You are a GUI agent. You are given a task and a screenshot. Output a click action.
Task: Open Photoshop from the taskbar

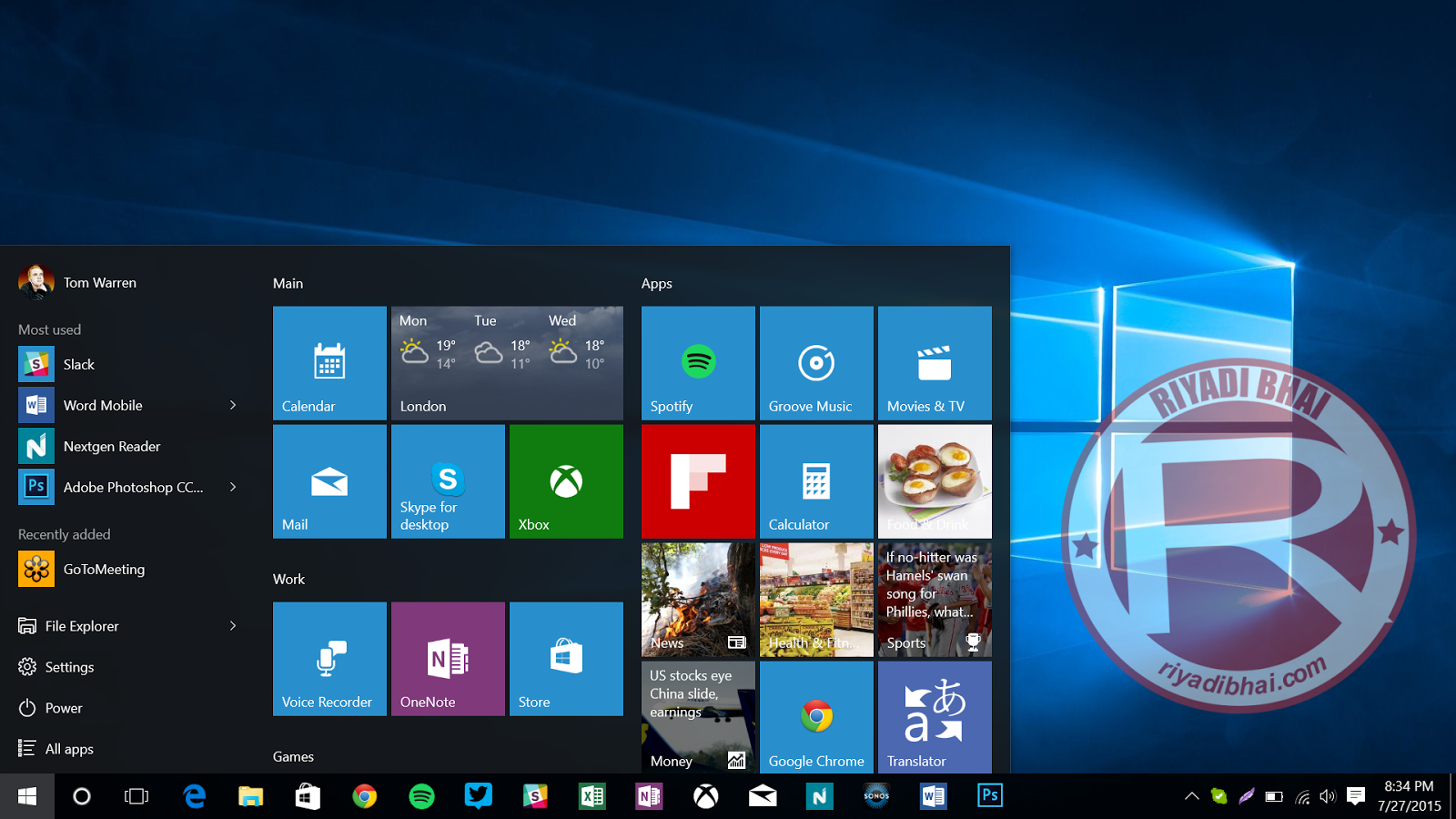point(990,796)
